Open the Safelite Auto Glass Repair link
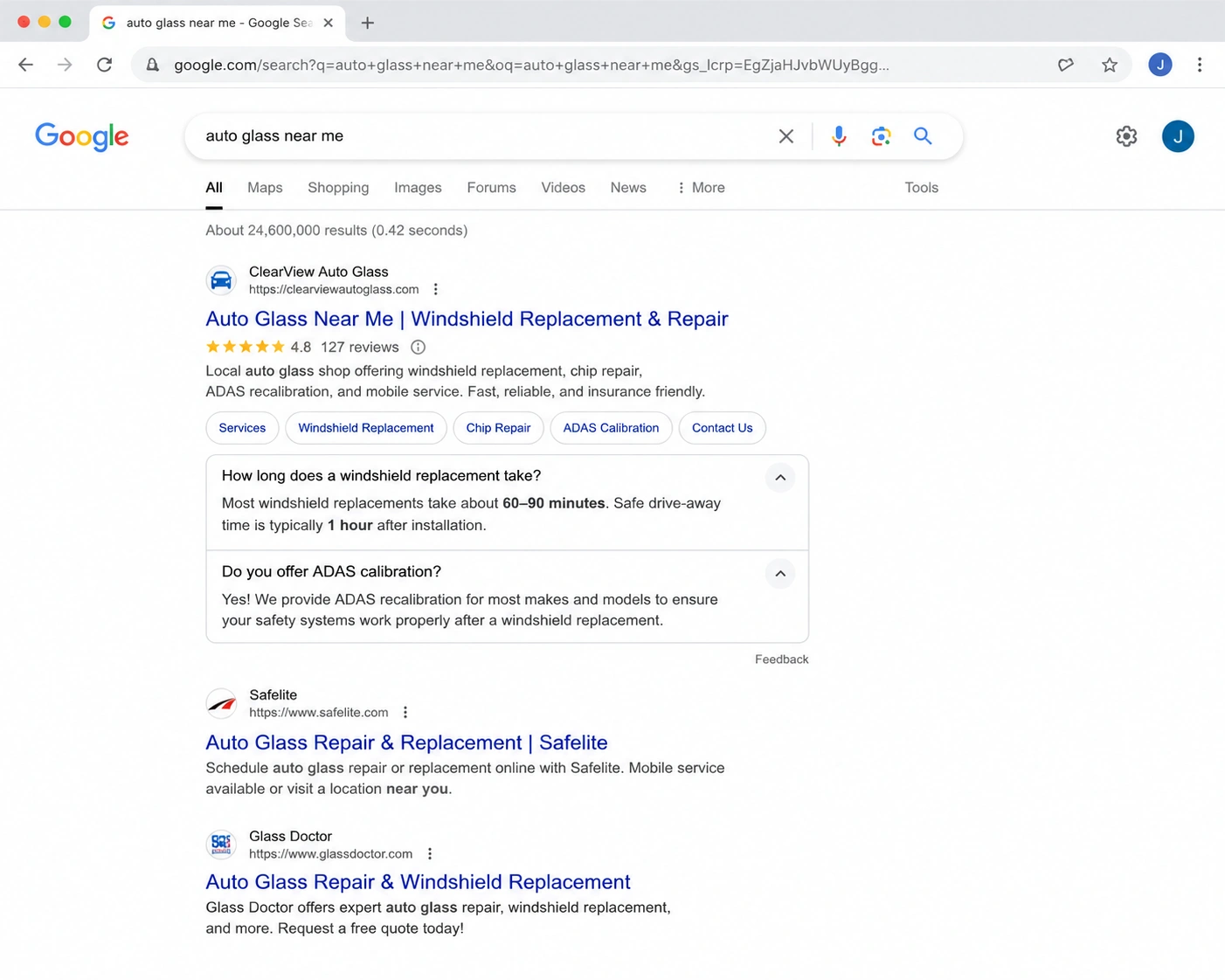Screen dimensions: 1225x980 pyautogui.click(x=406, y=742)
